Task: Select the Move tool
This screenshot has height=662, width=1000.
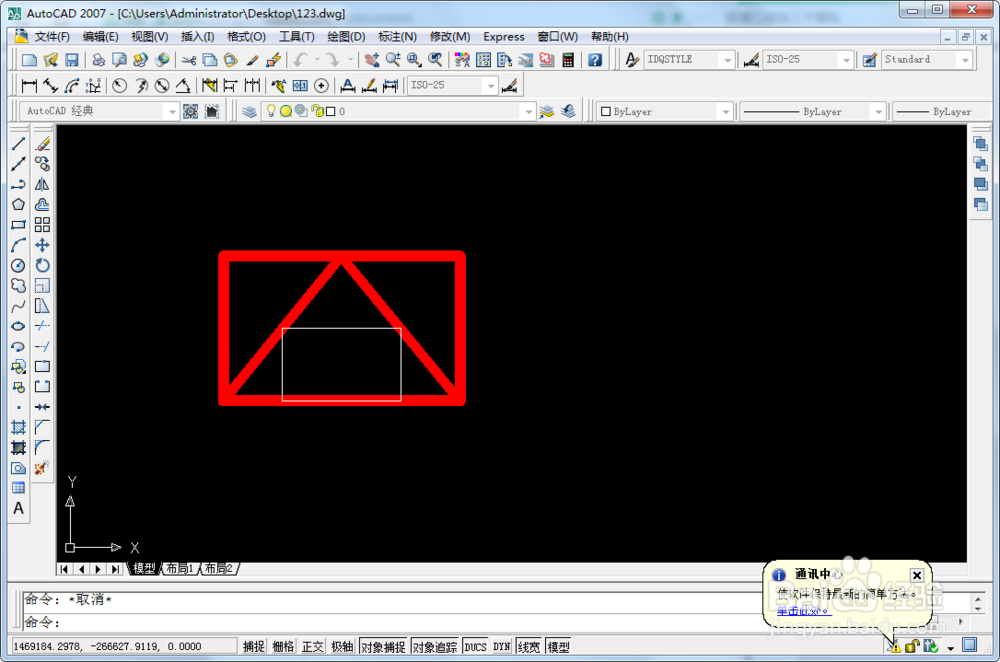Action: [x=43, y=246]
